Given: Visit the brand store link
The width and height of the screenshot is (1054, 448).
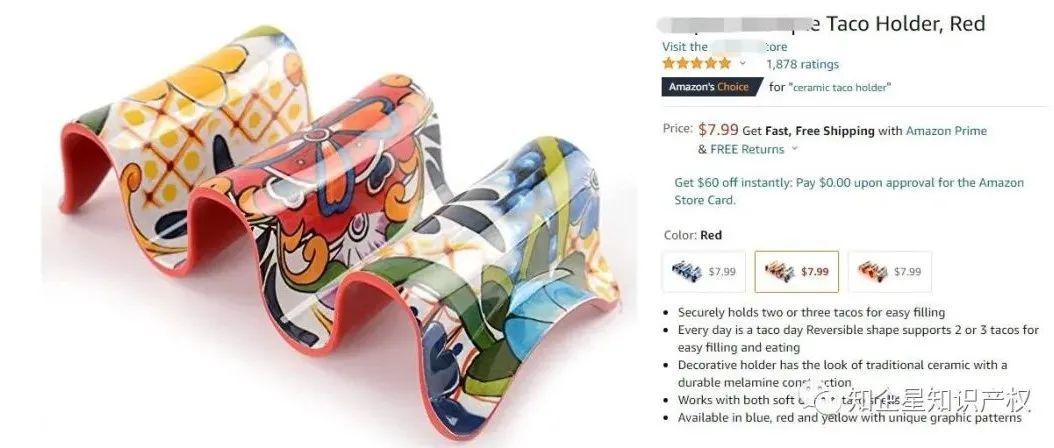Looking at the screenshot, I should tap(725, 46).
